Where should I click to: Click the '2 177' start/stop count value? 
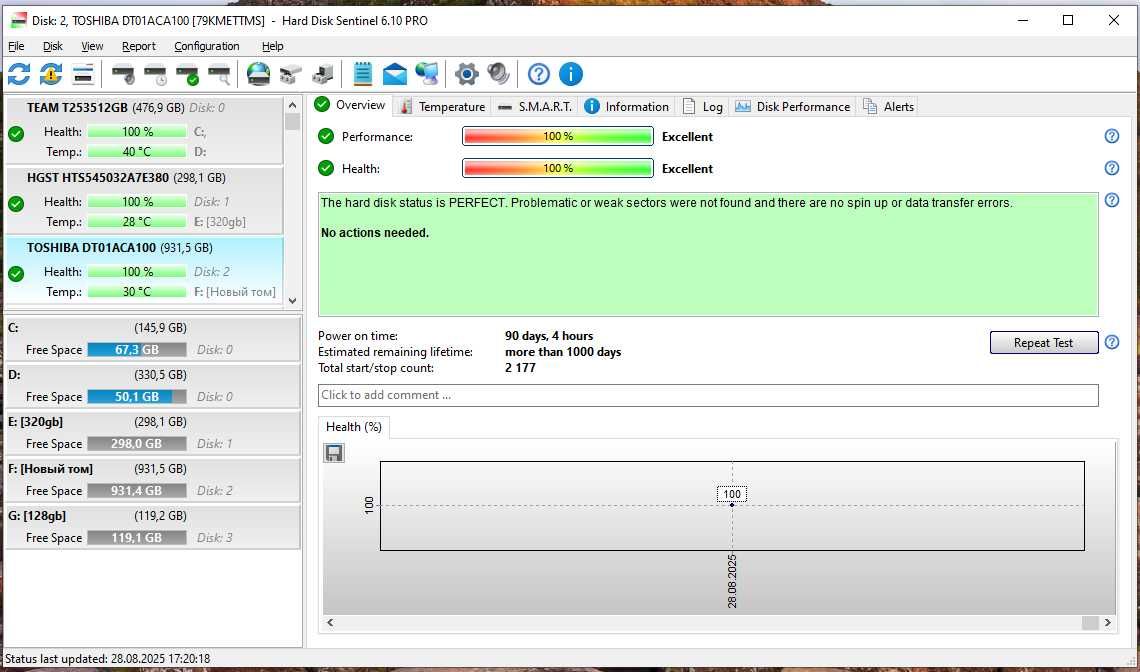[x=520, y=368]
